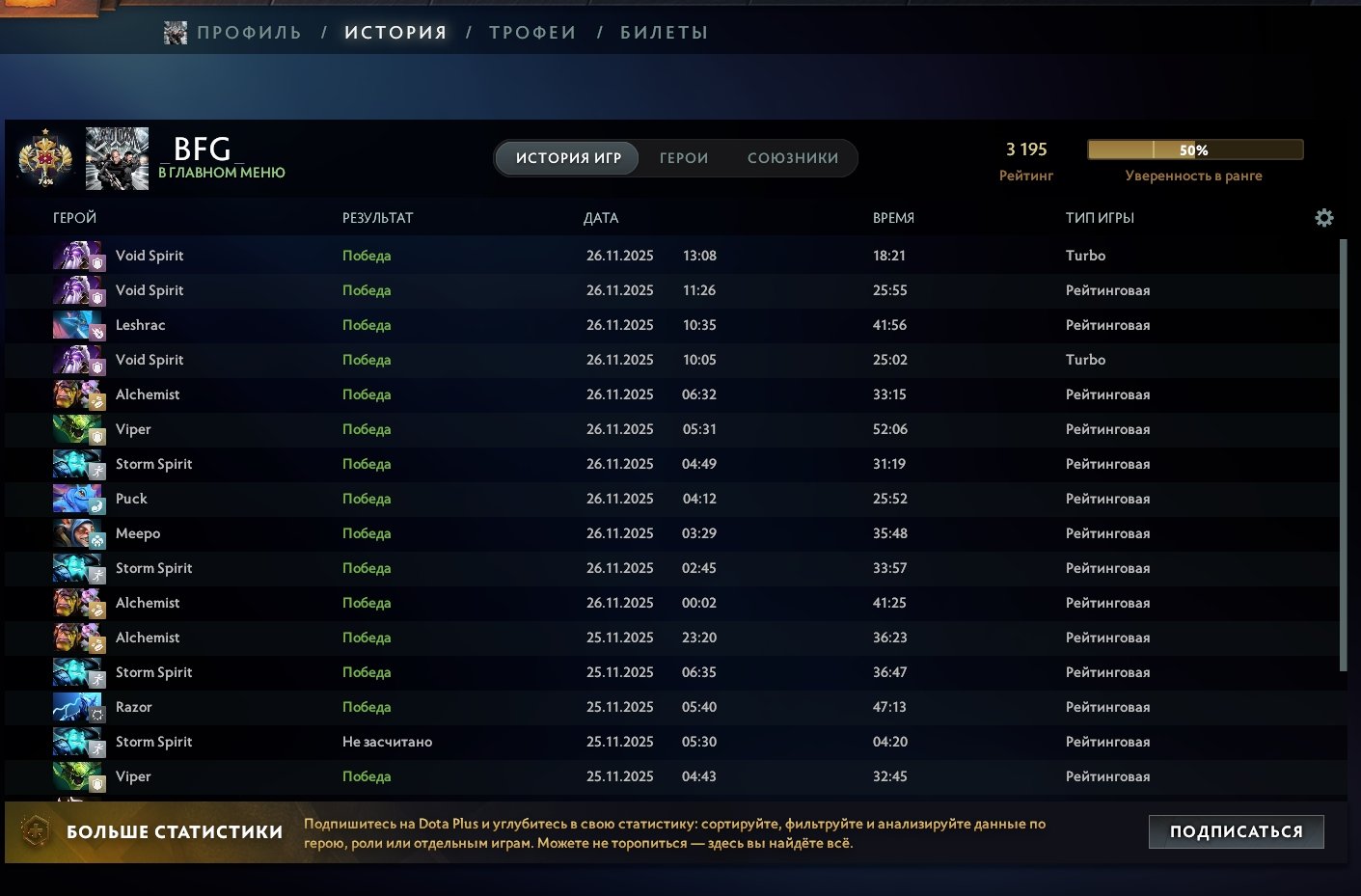1361x896 pixels.
Task: Click the Puck hero portrait icon
Action: tap(77, 499)
